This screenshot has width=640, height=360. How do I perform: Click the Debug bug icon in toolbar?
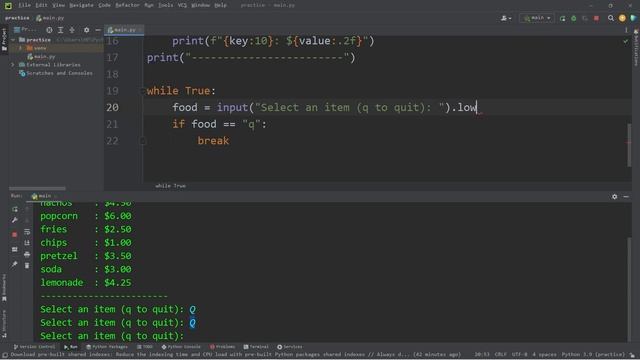[x=573, y=18]
